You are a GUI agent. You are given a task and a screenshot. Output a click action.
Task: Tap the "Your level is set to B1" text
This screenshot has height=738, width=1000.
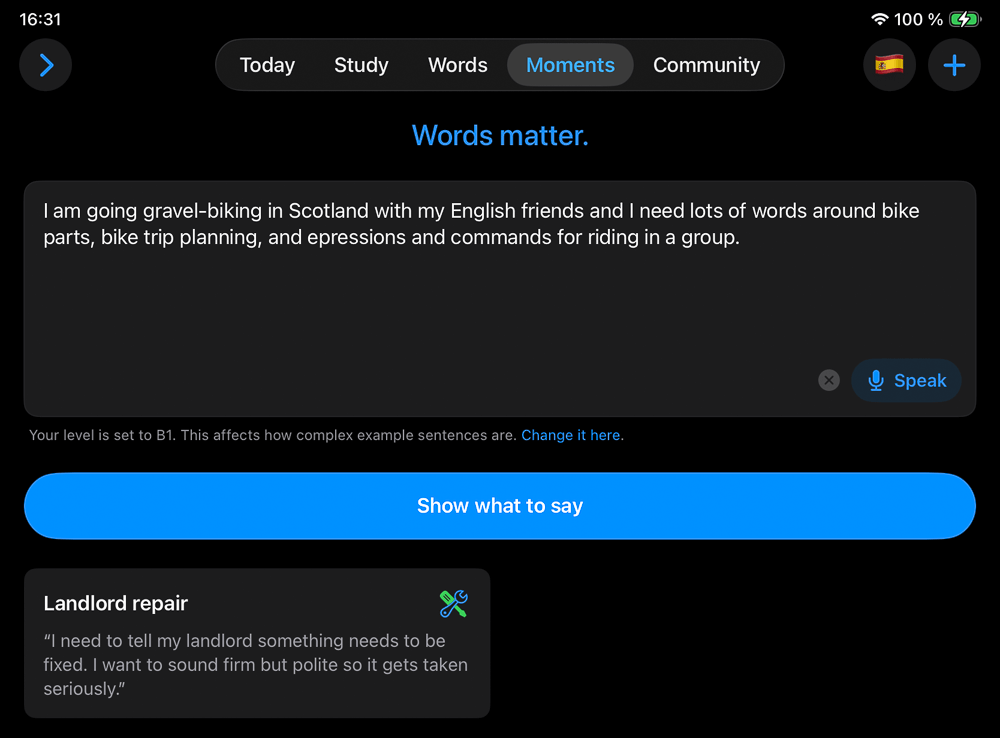270,435
